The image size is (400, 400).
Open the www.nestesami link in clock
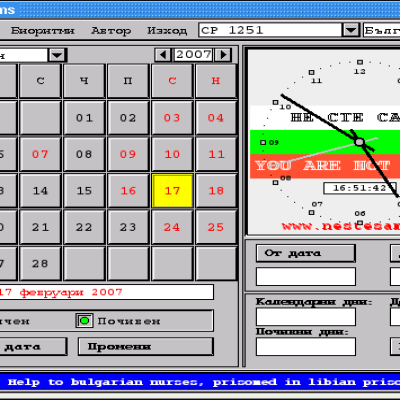coord(341,226)
